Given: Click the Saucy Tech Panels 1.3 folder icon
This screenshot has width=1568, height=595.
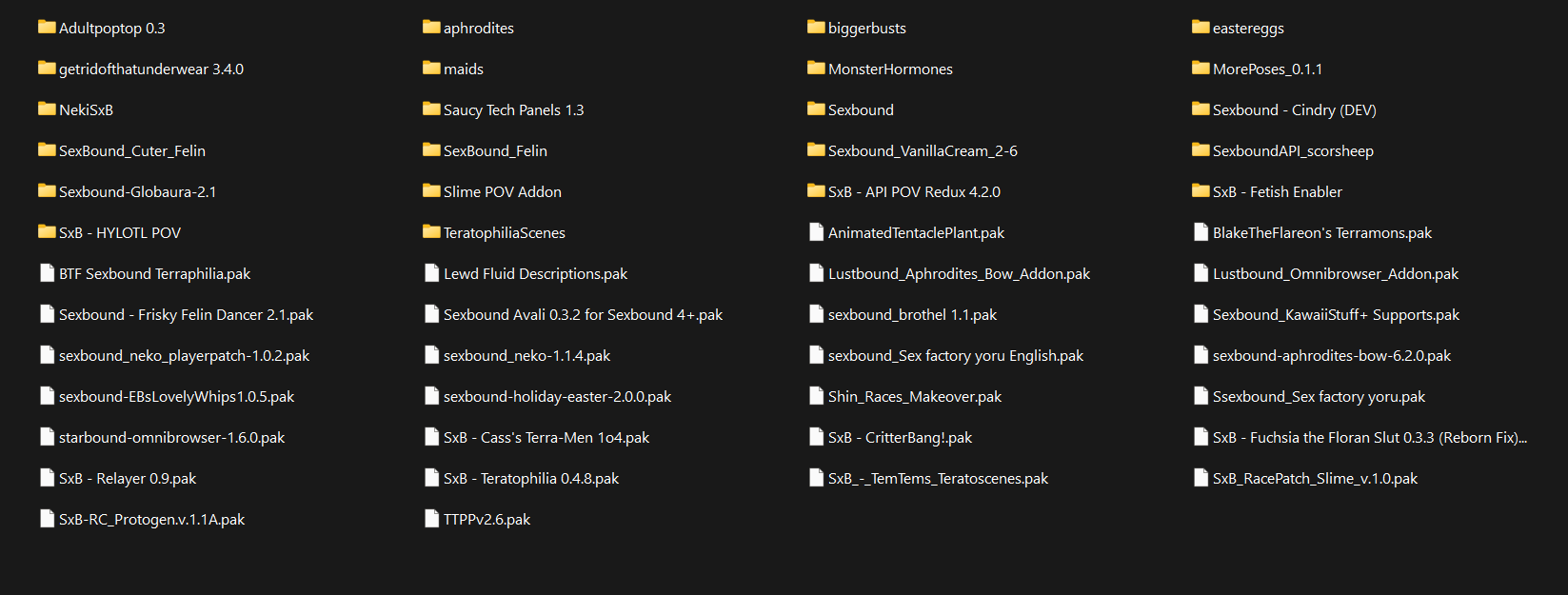Looking at the screenshot, I should click(431, 109).
